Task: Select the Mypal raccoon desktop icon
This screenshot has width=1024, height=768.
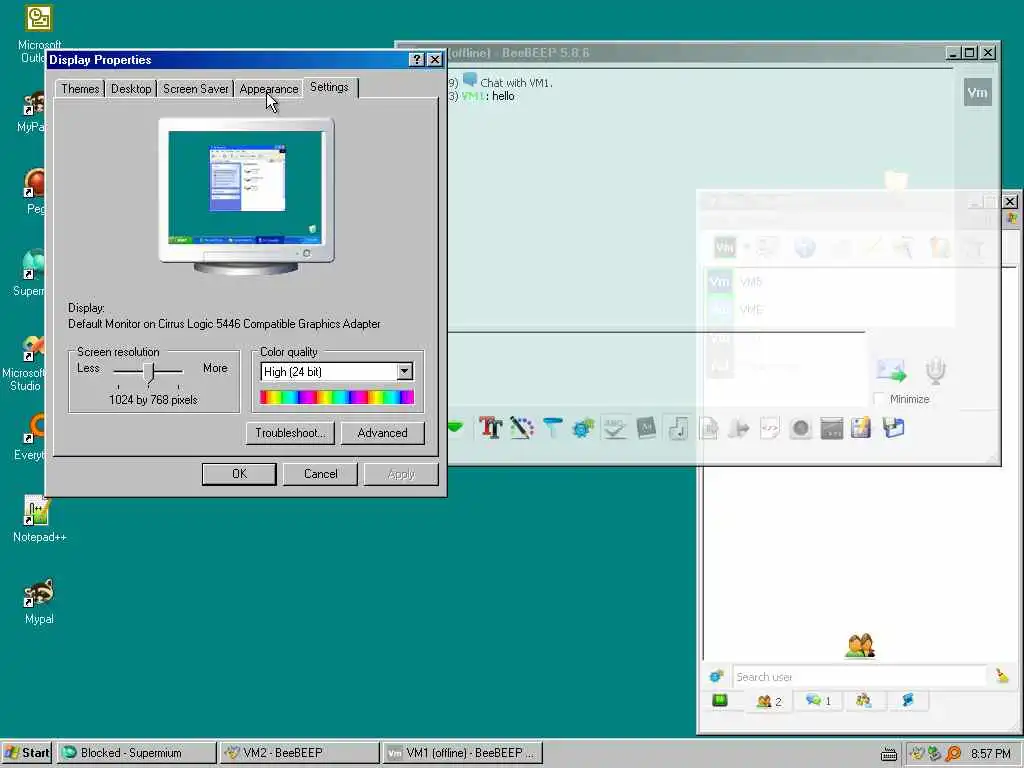Action: [39, 601]
